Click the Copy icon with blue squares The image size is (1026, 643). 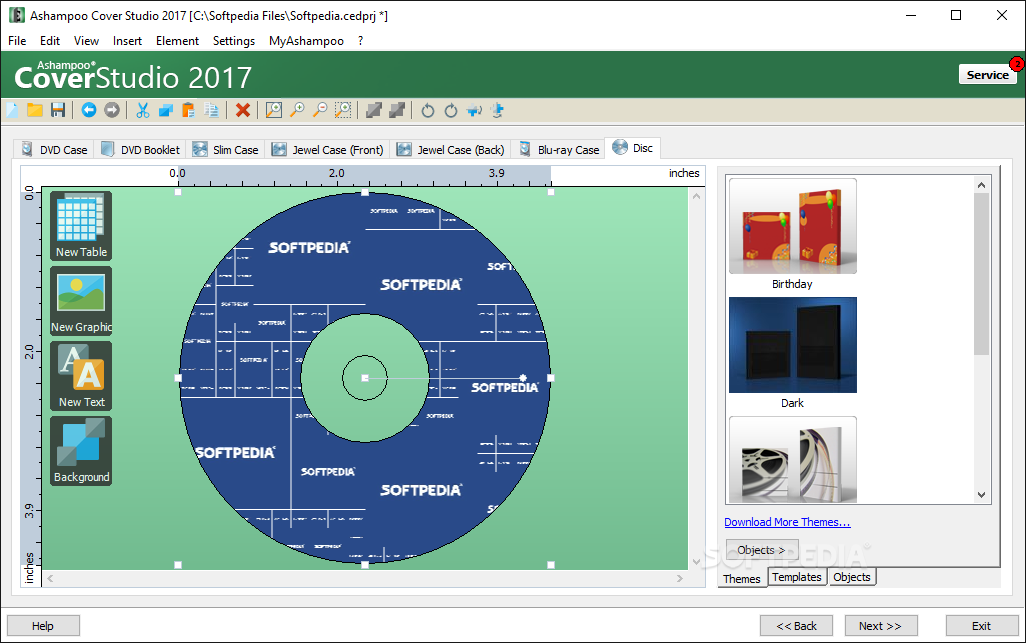[166, 110]
